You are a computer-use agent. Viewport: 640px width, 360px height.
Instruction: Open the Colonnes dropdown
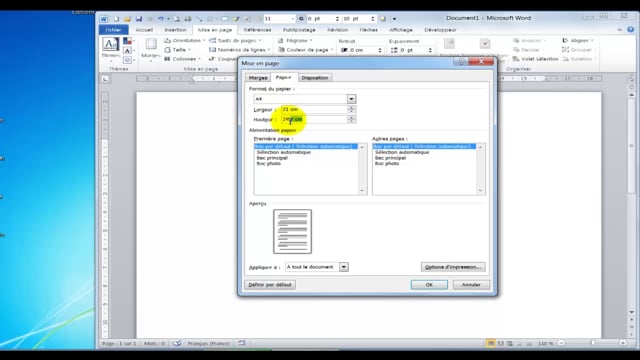[x=182, y=59]
